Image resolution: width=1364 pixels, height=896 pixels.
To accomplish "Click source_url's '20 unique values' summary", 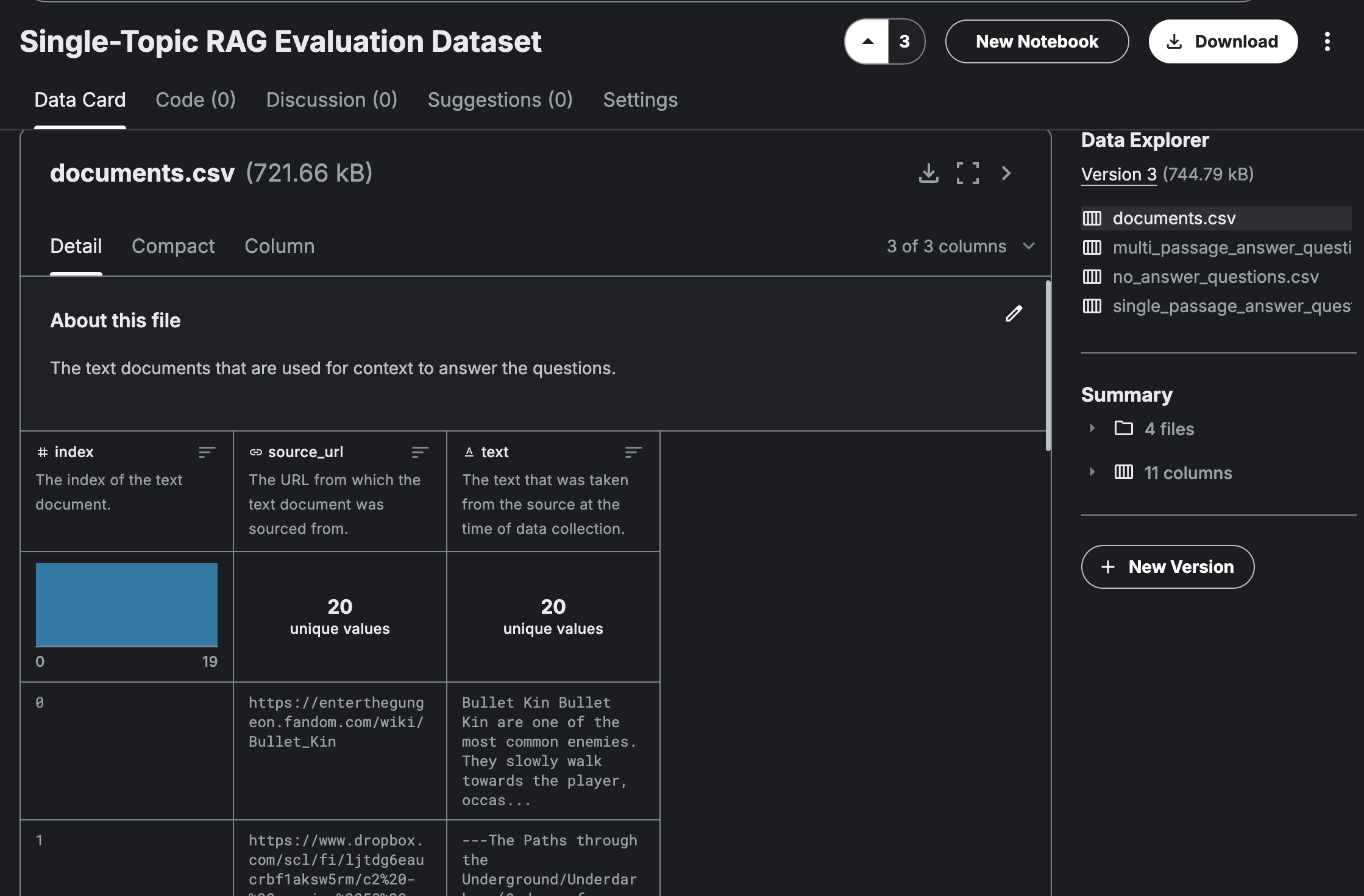I will 340,617.
